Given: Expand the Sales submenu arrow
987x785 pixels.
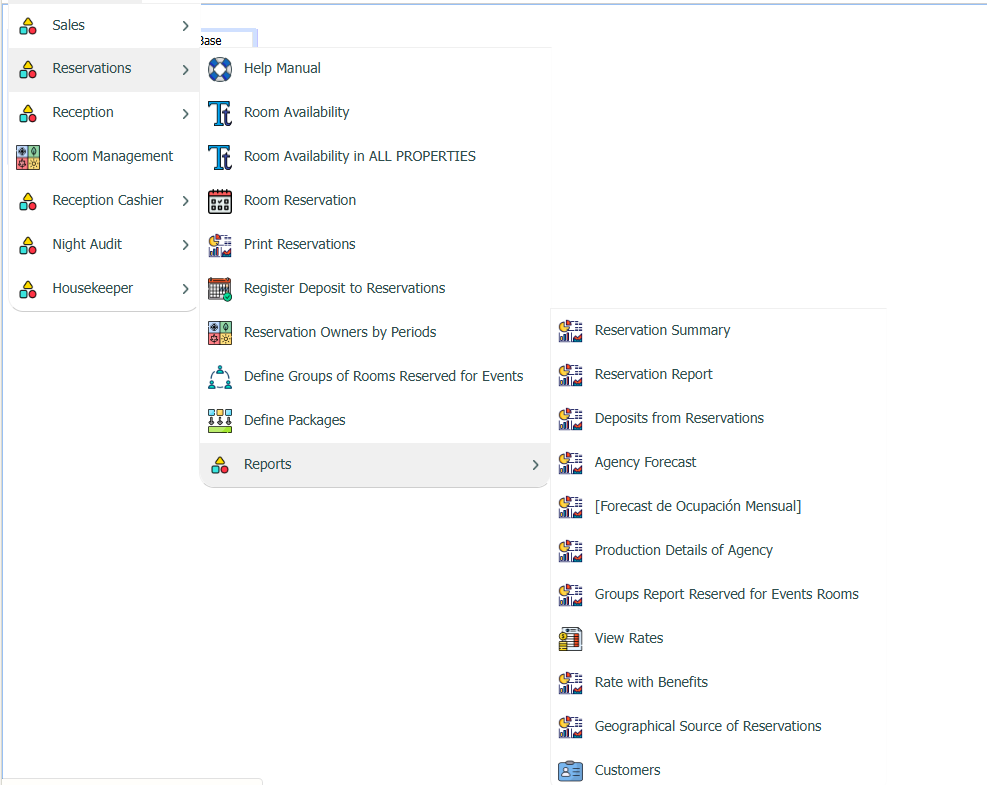Looking at the screenshot, I should [x=185, y=26].
